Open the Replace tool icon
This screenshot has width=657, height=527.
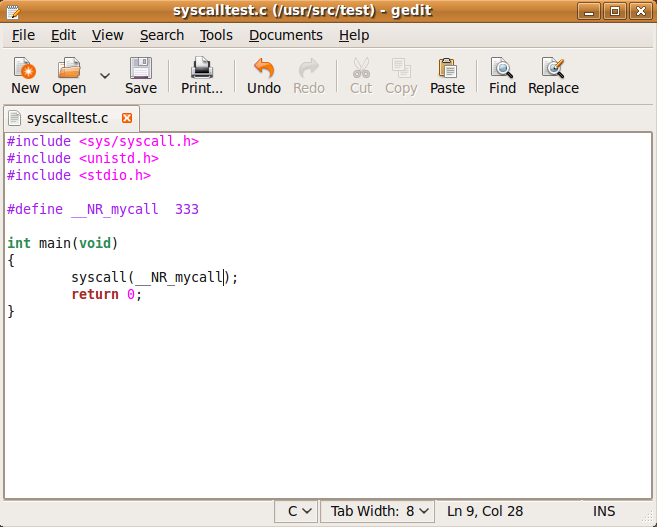click(x=554, y=76)
